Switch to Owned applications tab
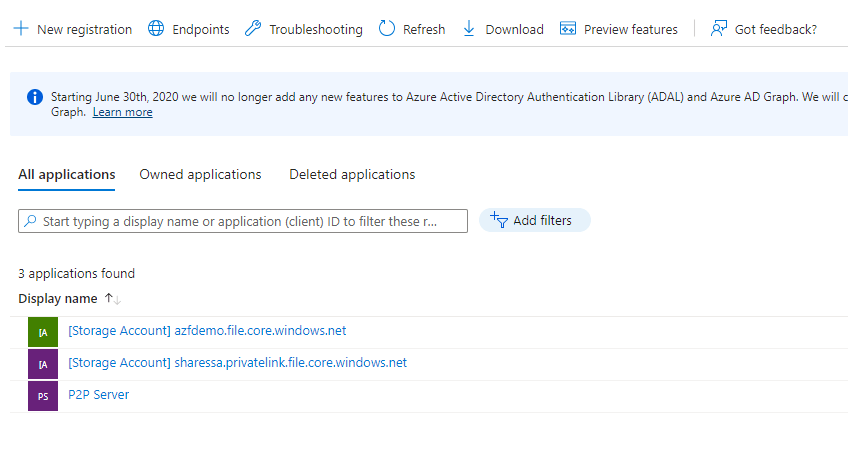The height and width of the screenshot is (452, 848). click(x=200, y=174)
